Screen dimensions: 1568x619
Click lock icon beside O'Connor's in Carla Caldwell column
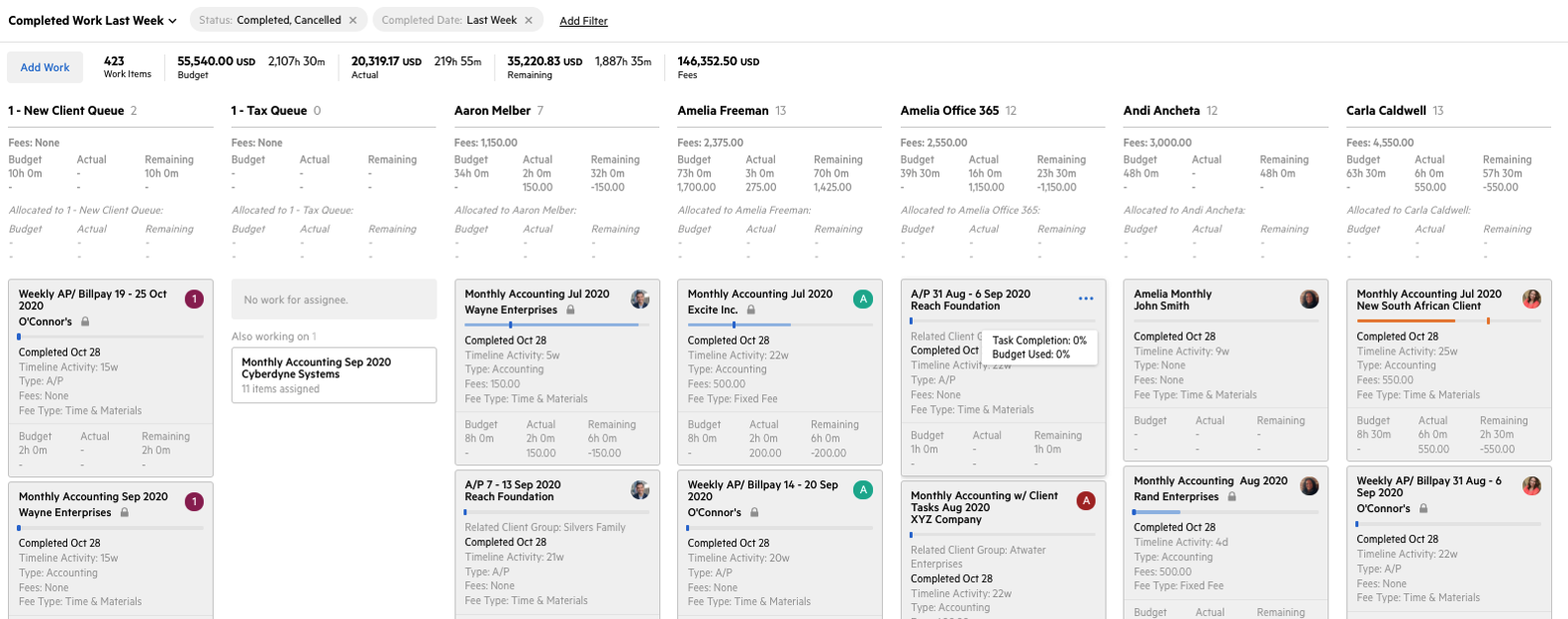[x=1423, y=509]
